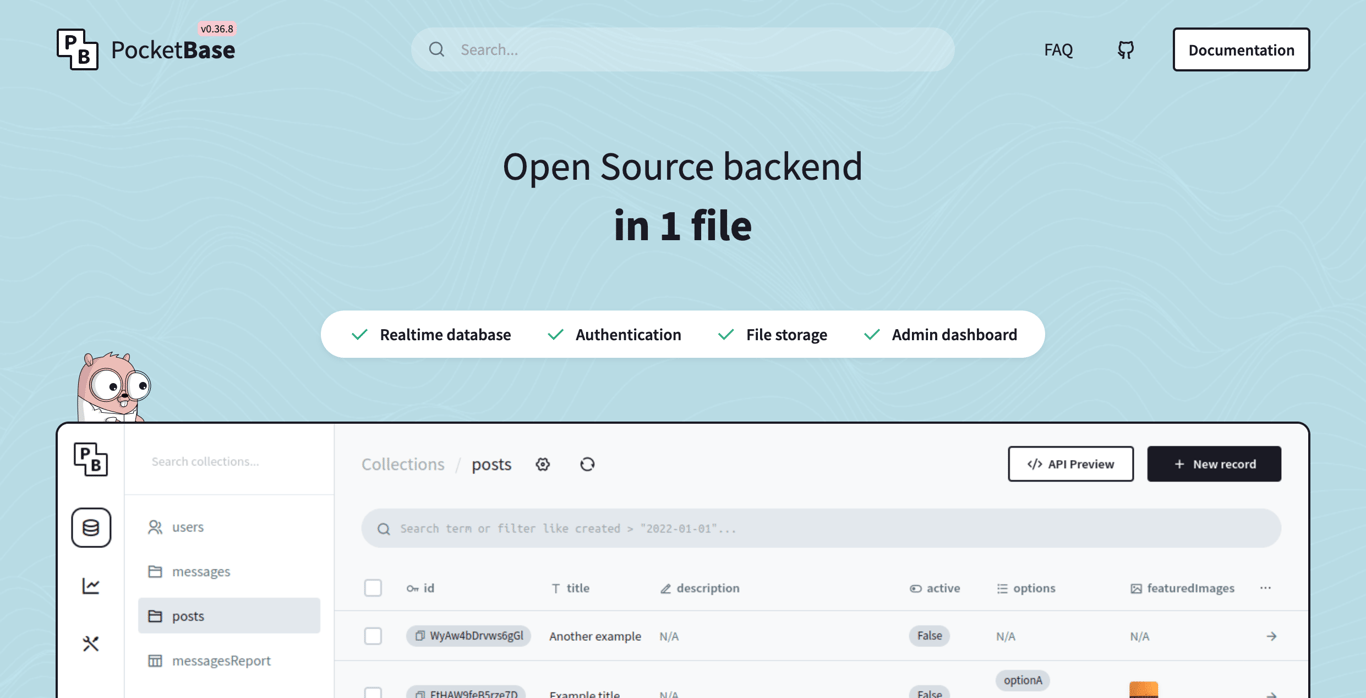Click the copy icon next to WyAw4bDrvws6gGl
The width and height of the screenshot is (1366, 698).
420,636
